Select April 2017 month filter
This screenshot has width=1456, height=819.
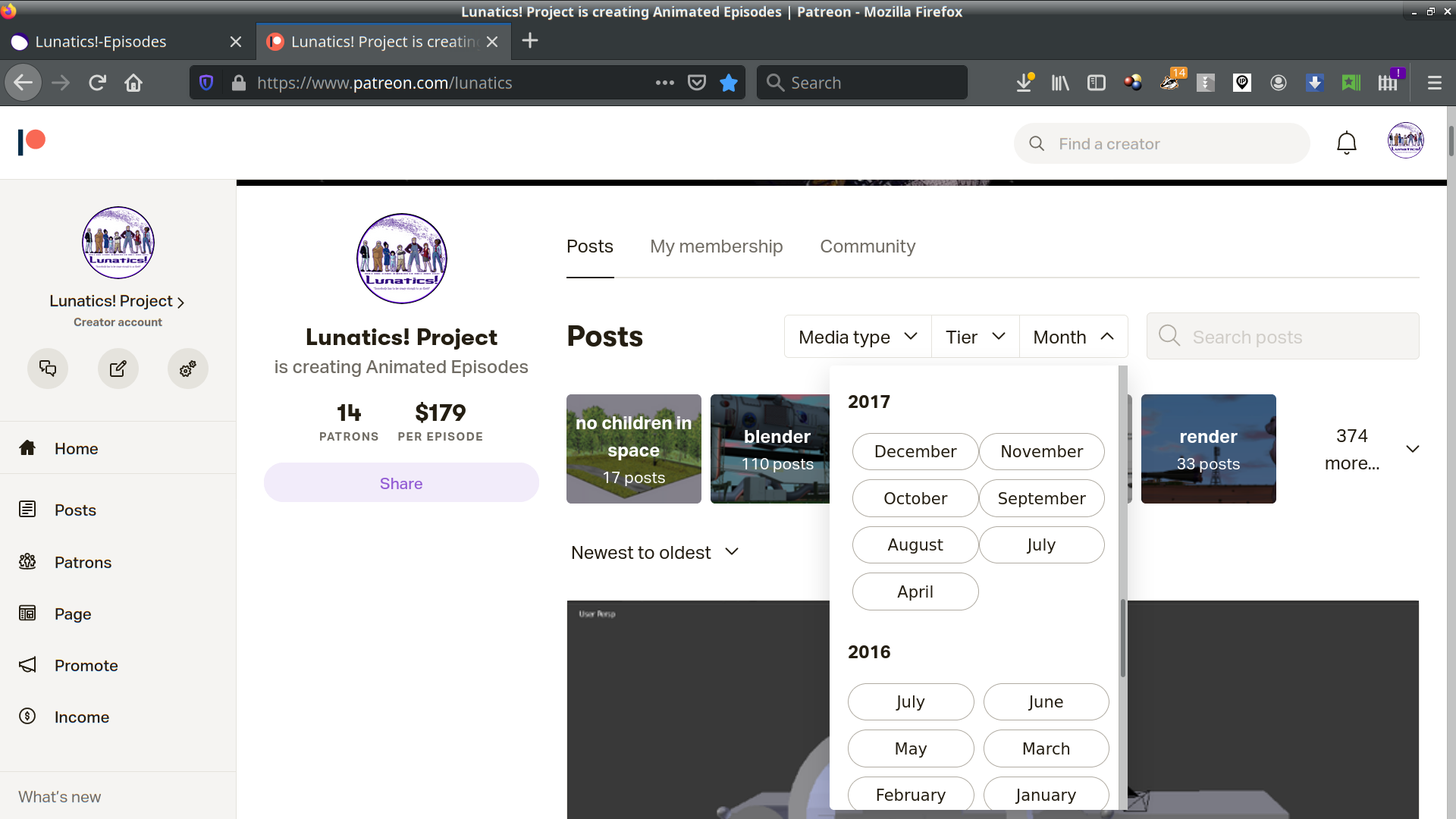tap(915, 592)
